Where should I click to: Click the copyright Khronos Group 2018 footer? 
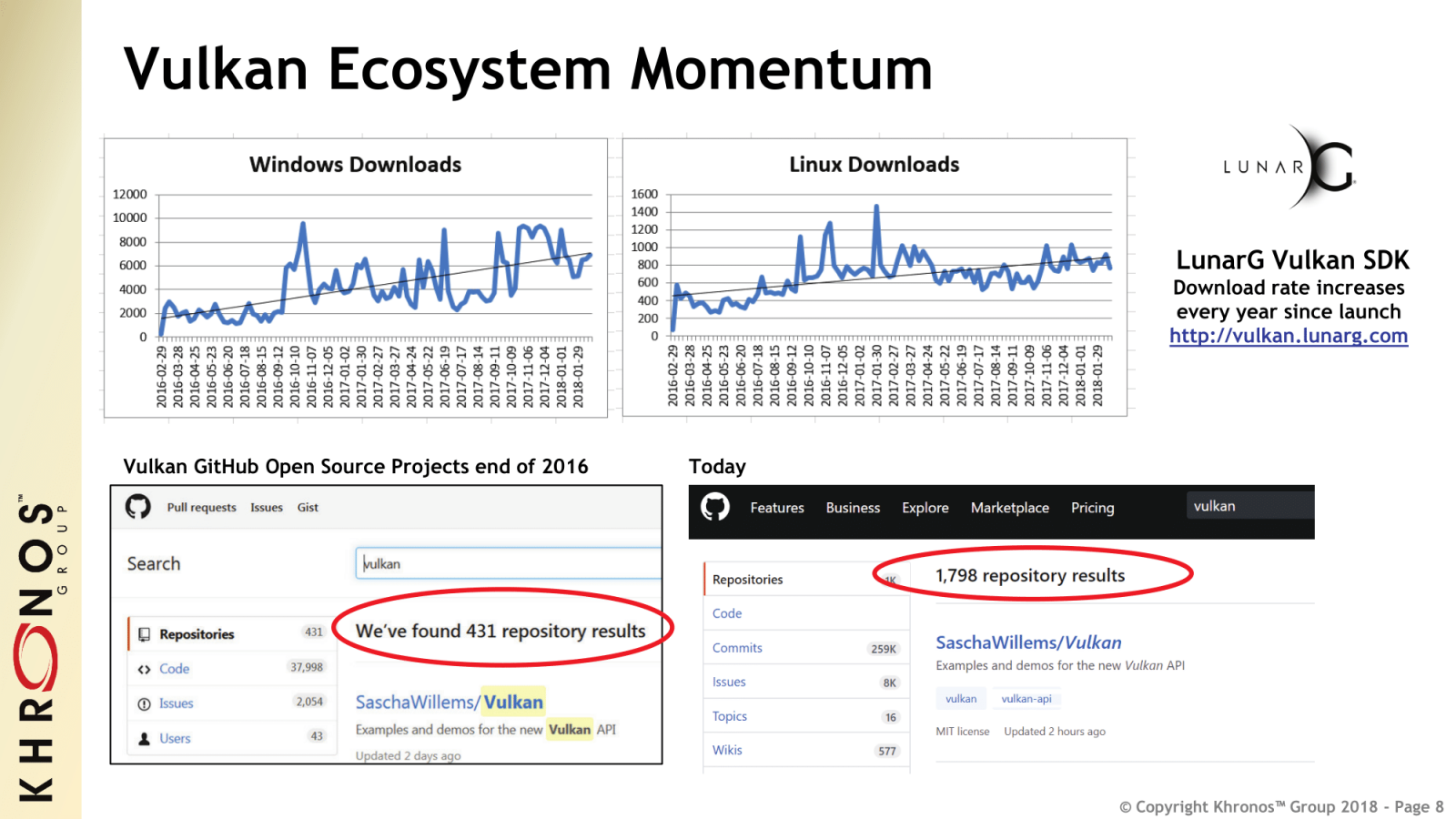pos(1281,806)
